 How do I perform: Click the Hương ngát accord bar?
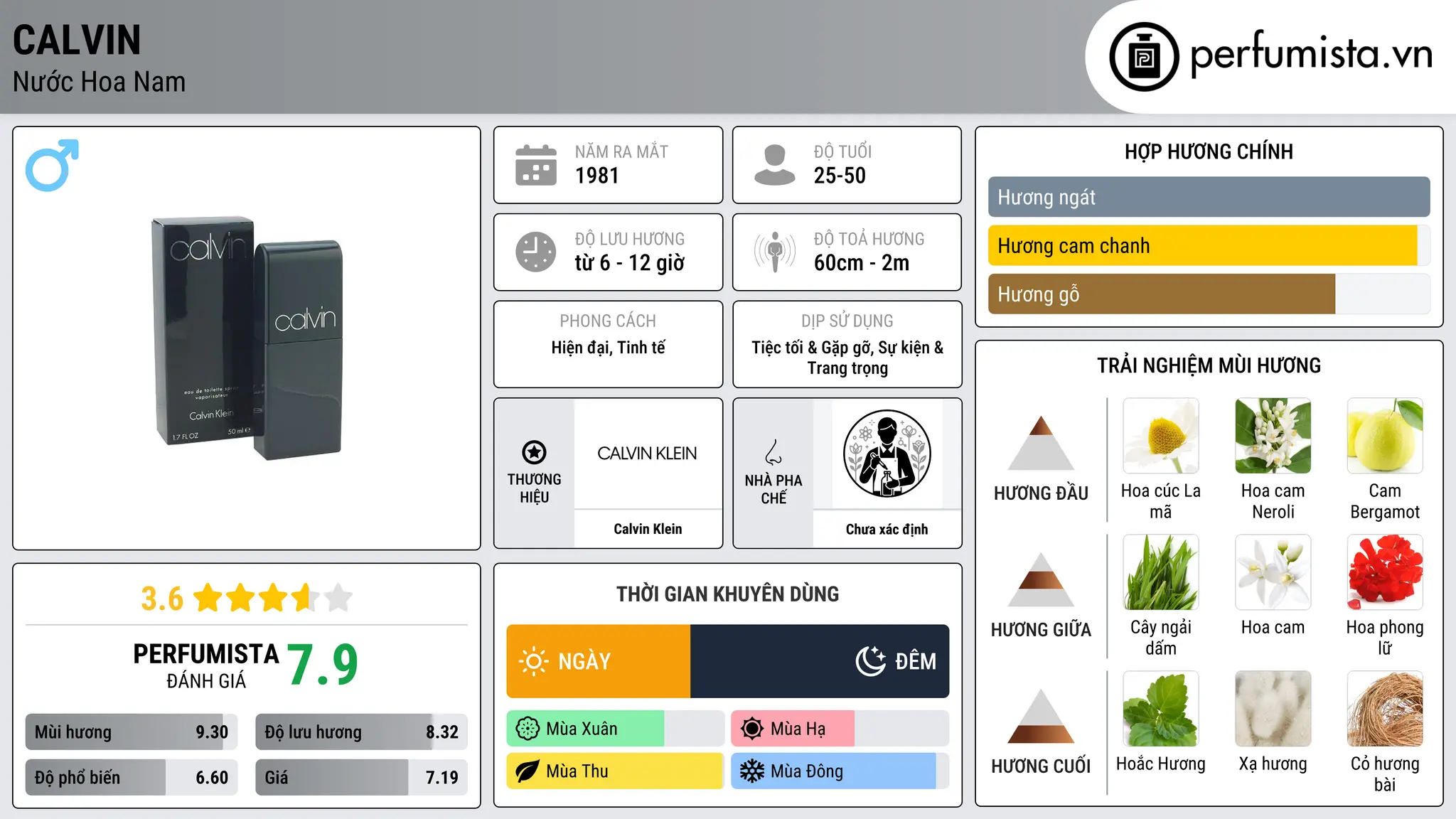point(1209,197)
